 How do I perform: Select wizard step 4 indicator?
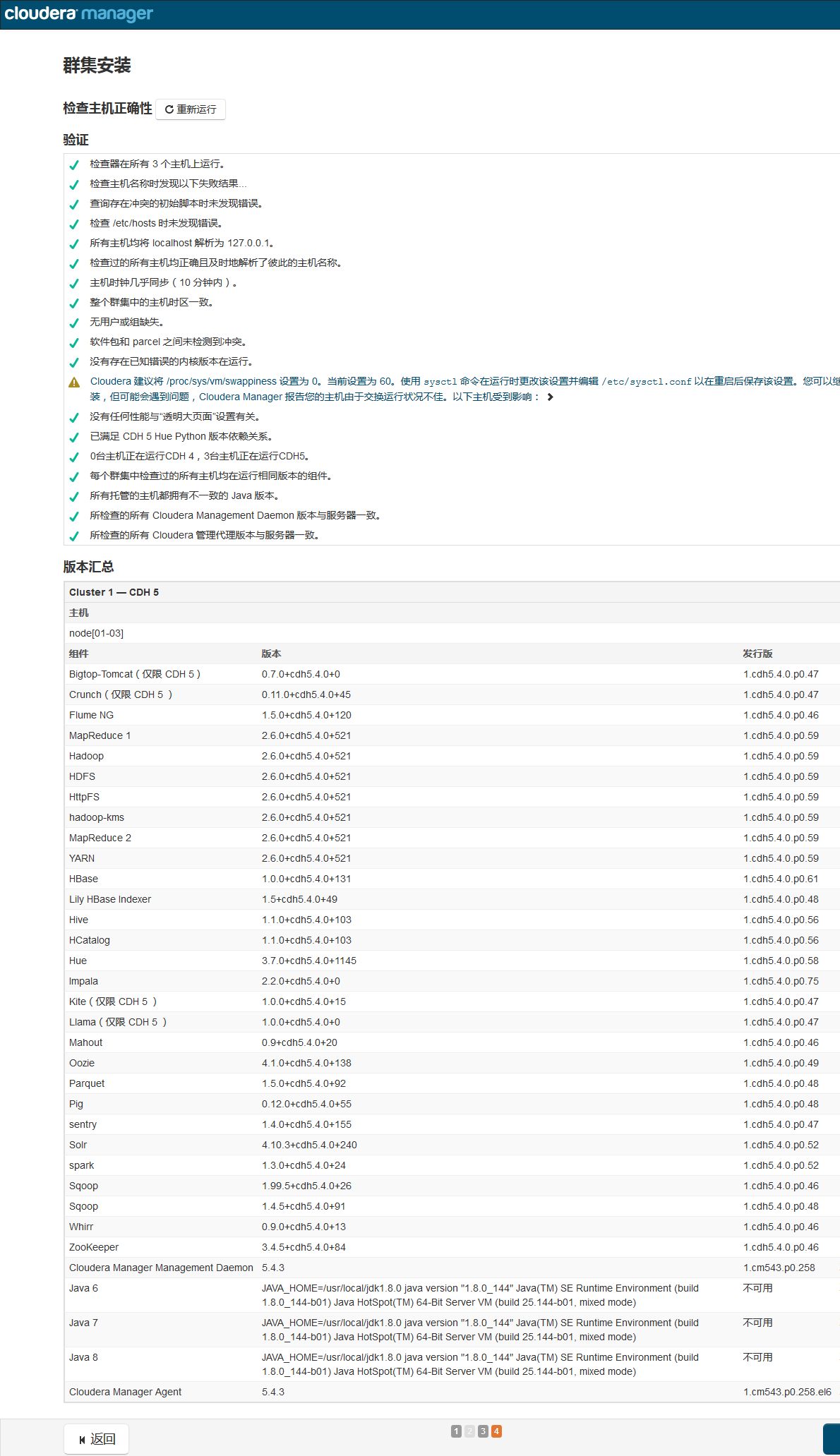496,1431
